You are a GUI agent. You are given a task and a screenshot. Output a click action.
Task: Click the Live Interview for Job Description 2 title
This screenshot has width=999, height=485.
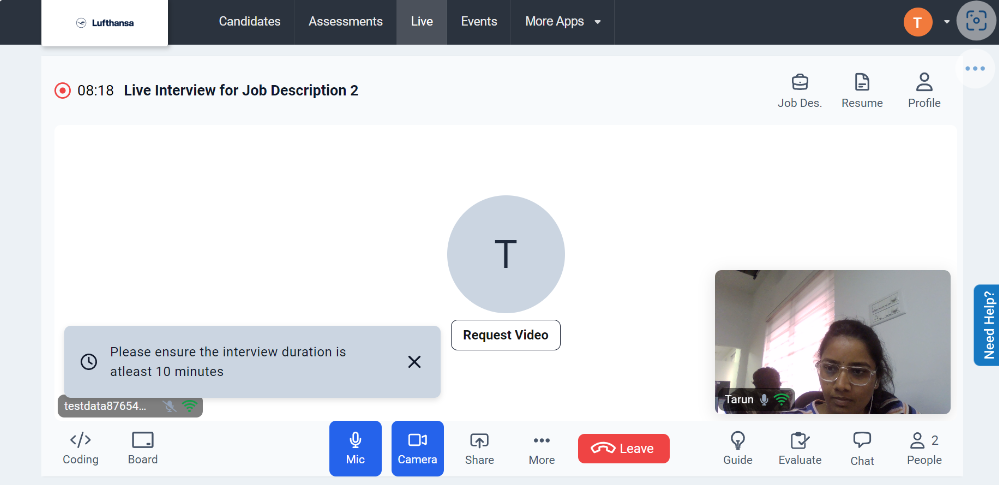(x=241, y=90)
